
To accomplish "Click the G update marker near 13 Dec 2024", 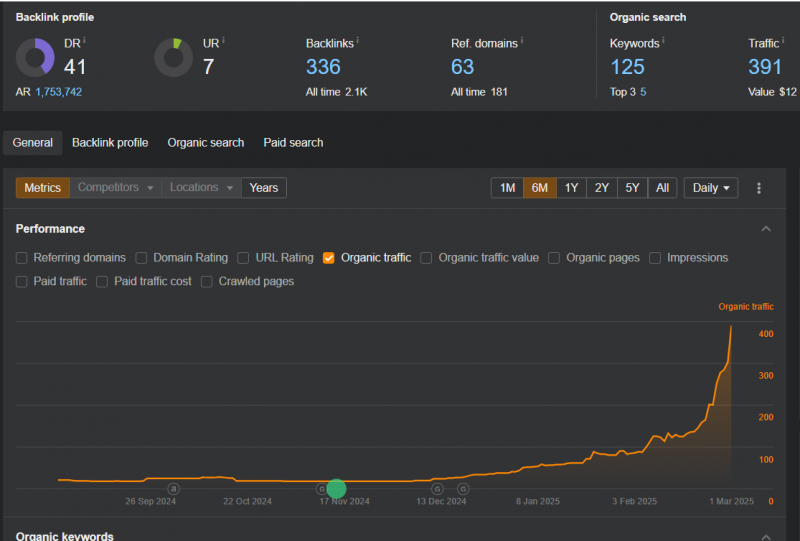I will click(438, 489).
